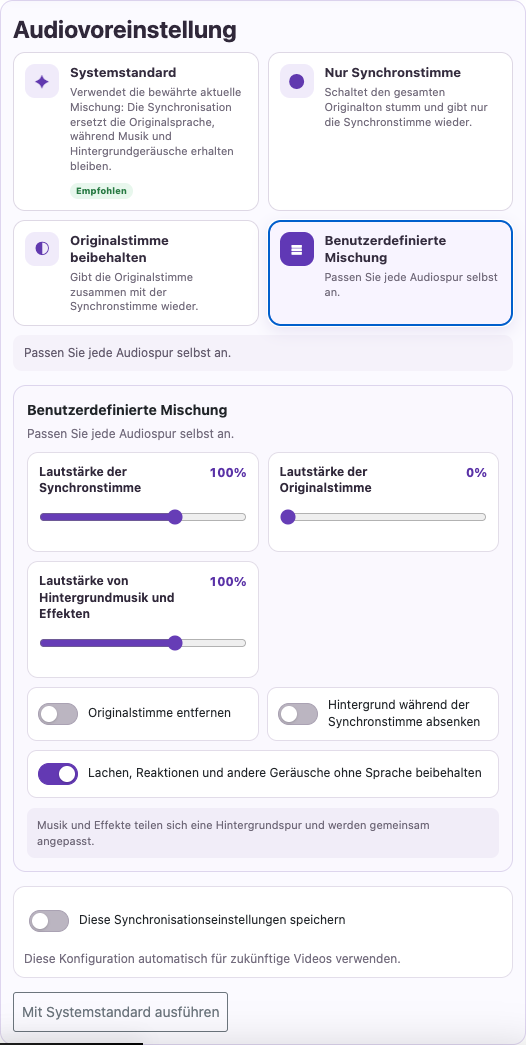
Task: Select the Systemstandard preset card
Action: 136,131
